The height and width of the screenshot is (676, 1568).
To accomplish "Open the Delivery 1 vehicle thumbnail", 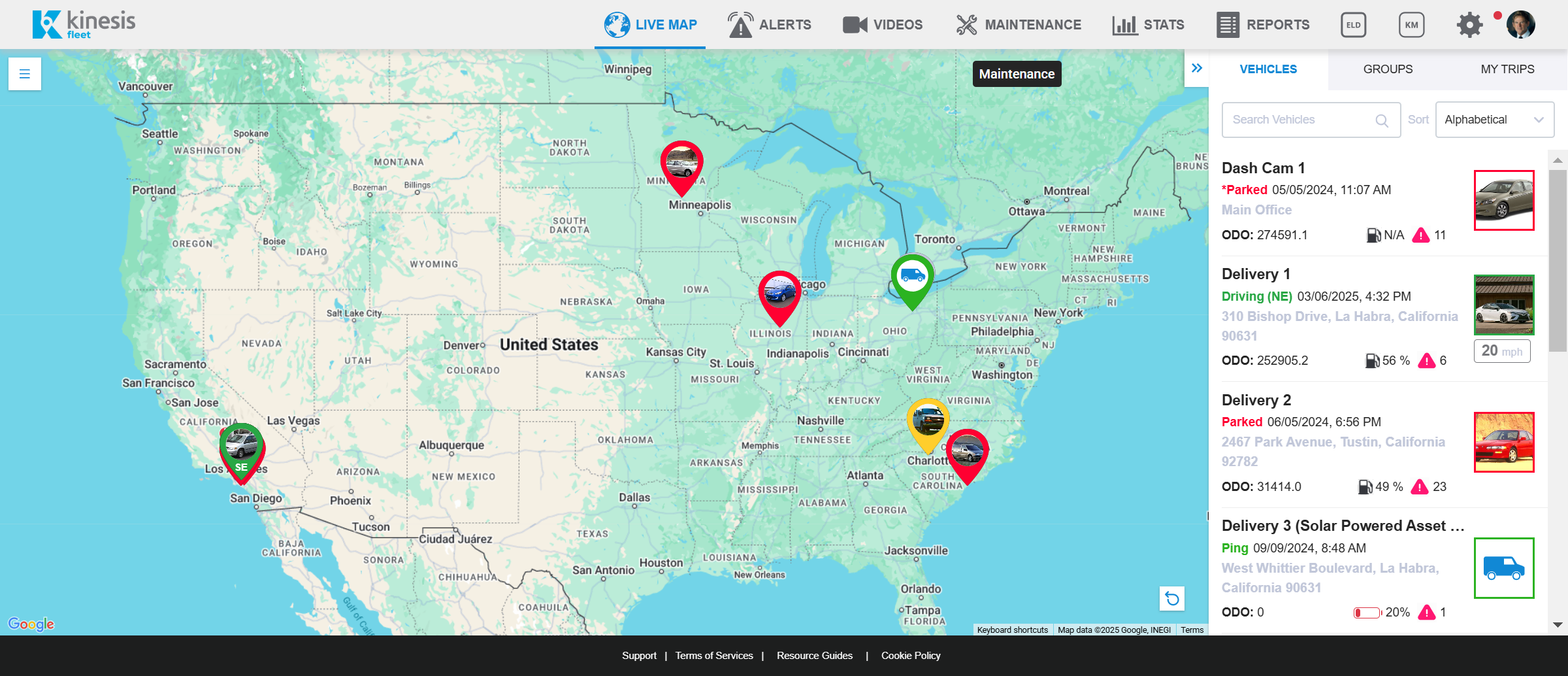I will click(x=1504, y=305).
